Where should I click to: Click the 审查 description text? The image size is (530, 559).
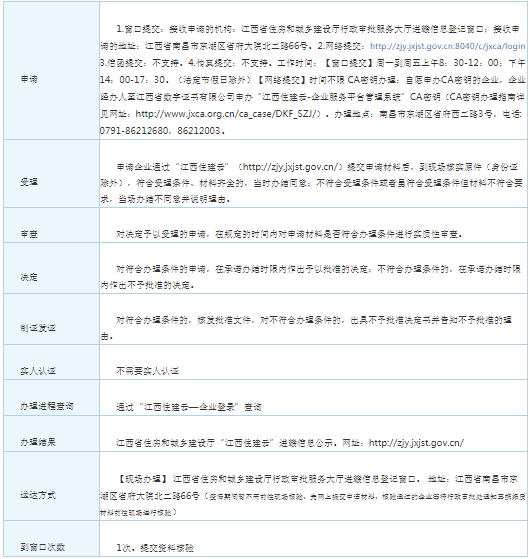(x=289, y=234)
